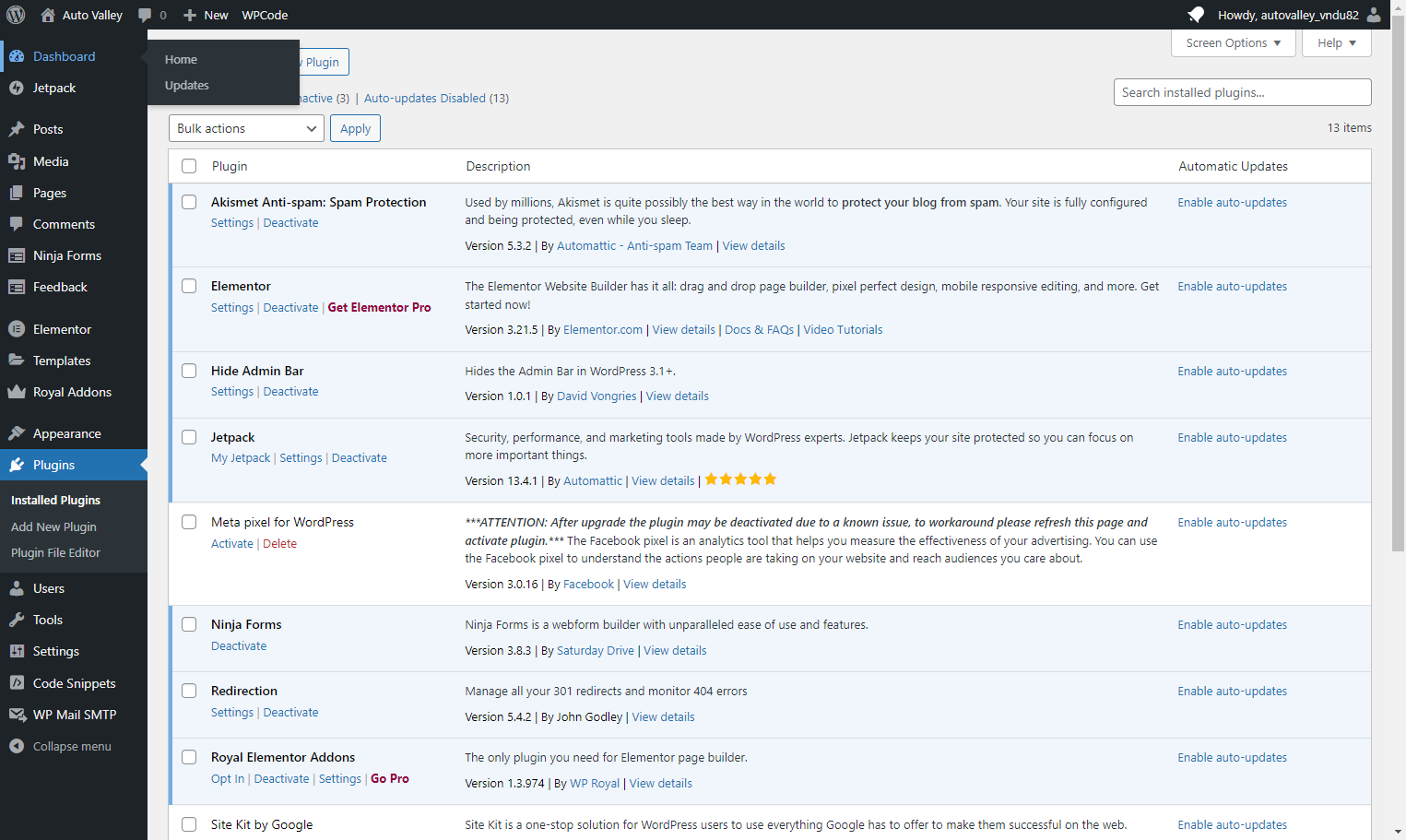
Task: Click the Dashboard gauge icon in sidebar
Action: (17, 56)
